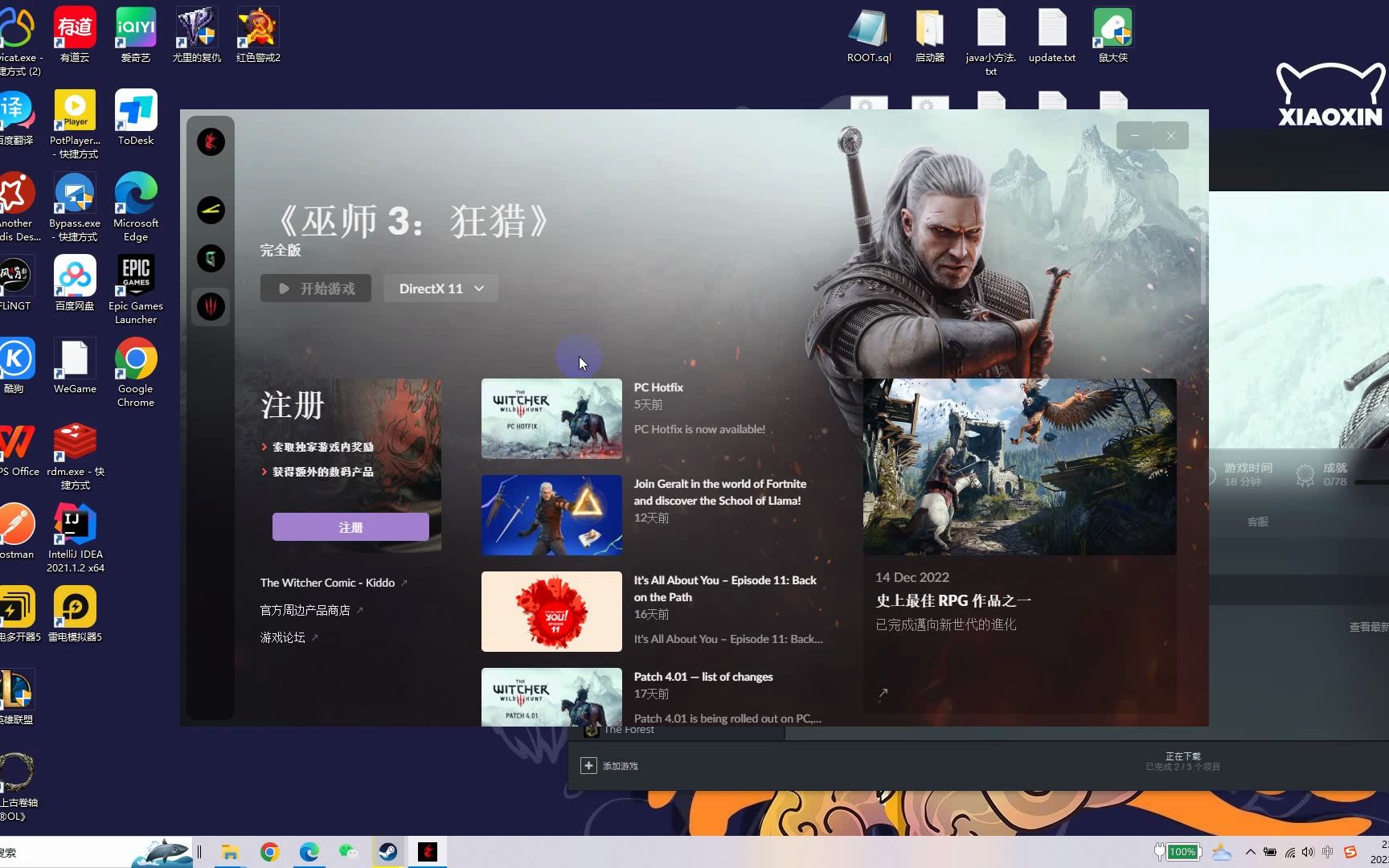The image size is (1389, 868).
Task: Open Google Chrome desktop icon
Action: (136, 373)
